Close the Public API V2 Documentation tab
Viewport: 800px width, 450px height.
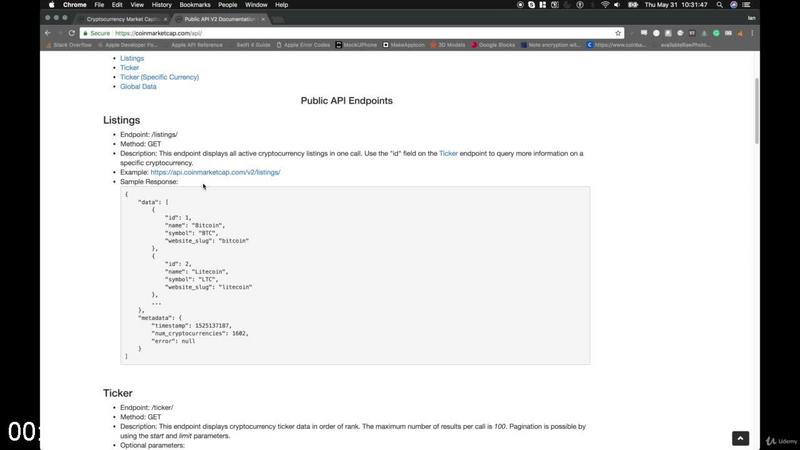coord(263,19)
